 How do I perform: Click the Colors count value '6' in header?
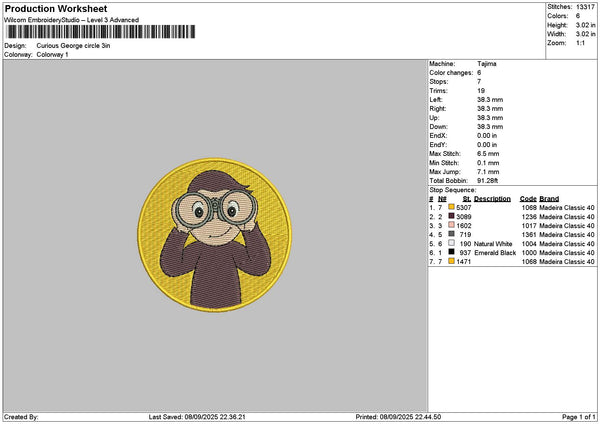pyautogui.click(x=578, y=16)
